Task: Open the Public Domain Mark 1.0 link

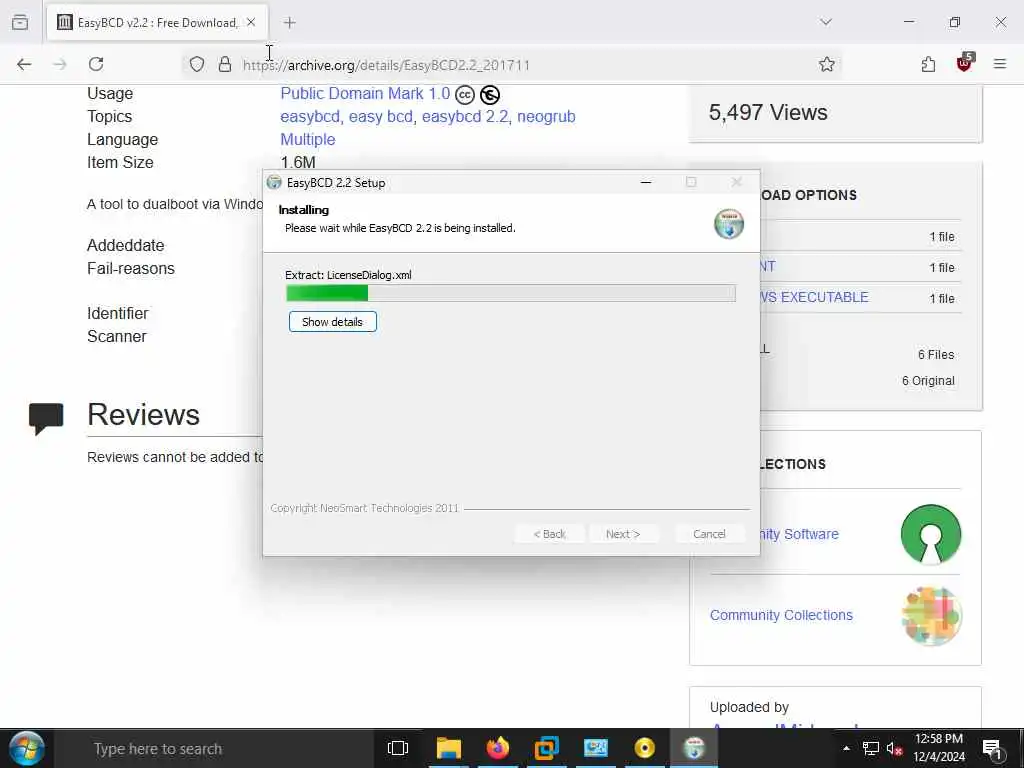Action: [x=365, y=93]
